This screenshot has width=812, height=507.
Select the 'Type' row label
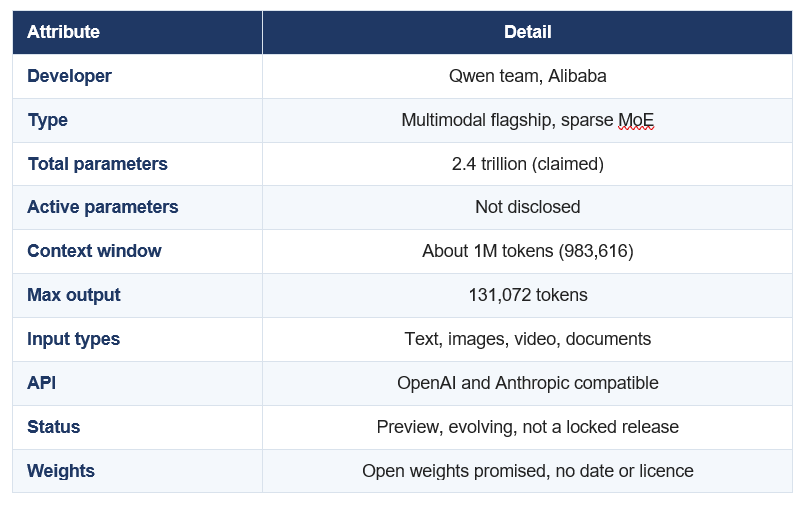click(48, 120)
